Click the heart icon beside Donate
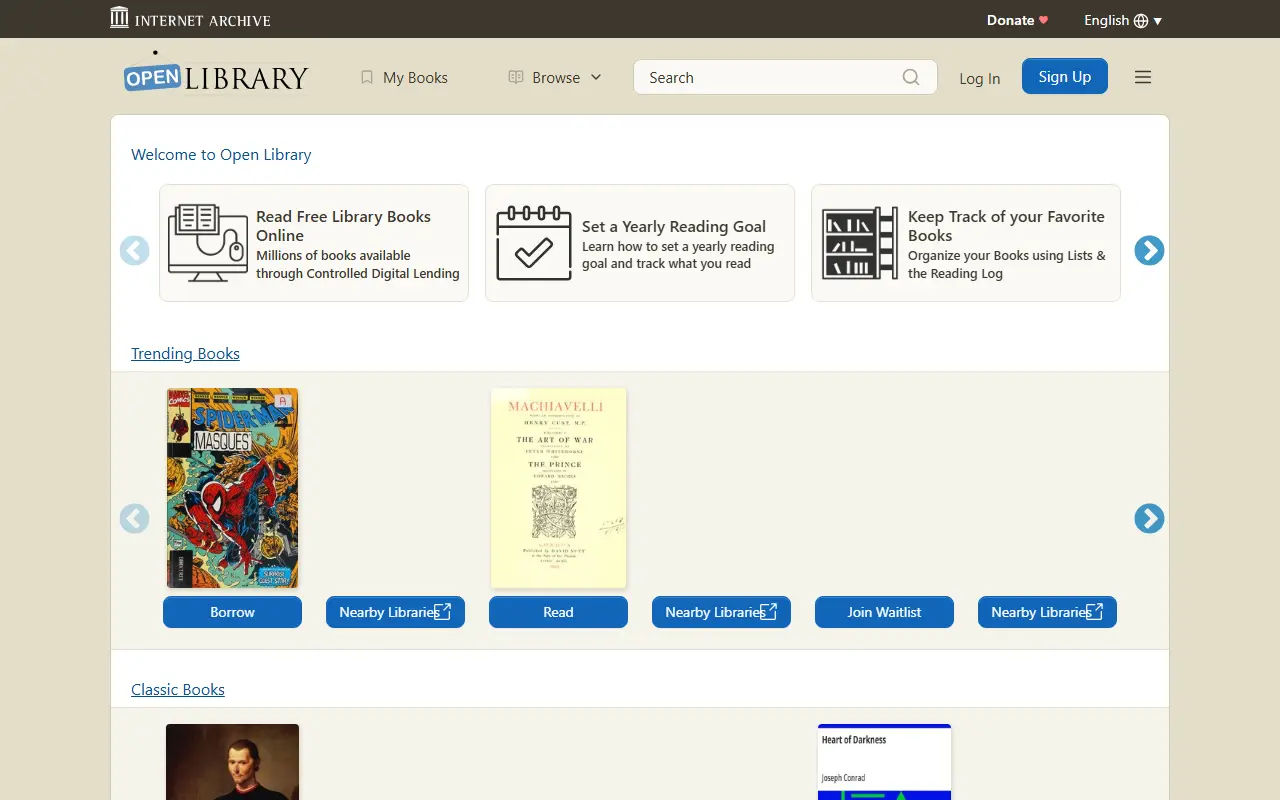This screenshot has width=1280, height=800. click(1044, 20)
